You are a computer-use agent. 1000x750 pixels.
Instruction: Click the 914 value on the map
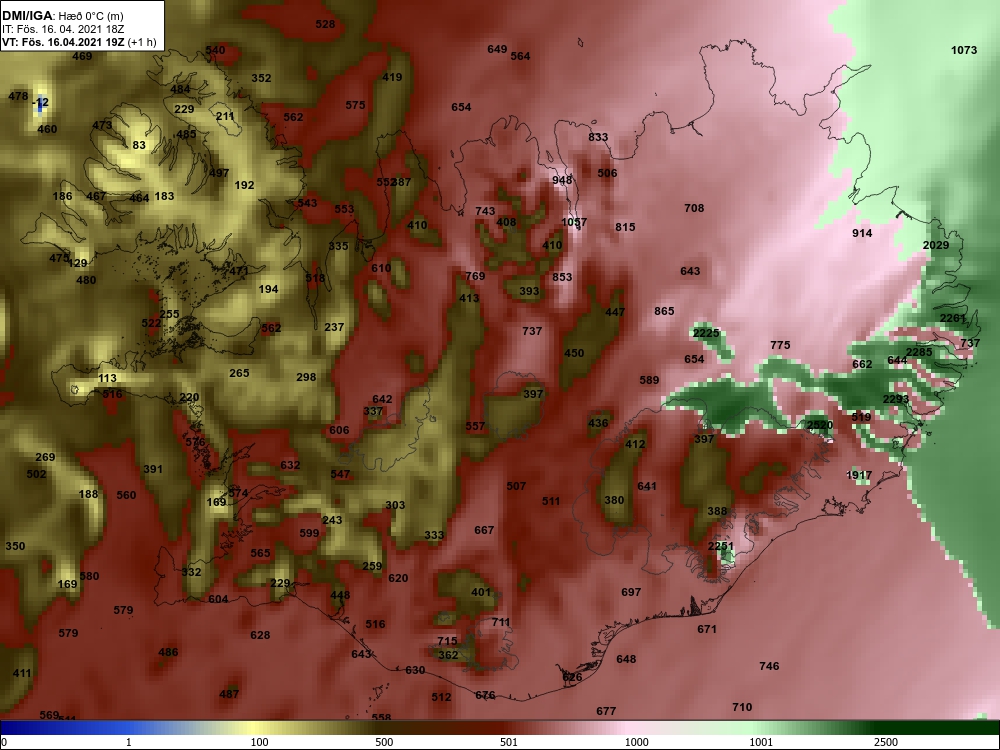point(862,233)
